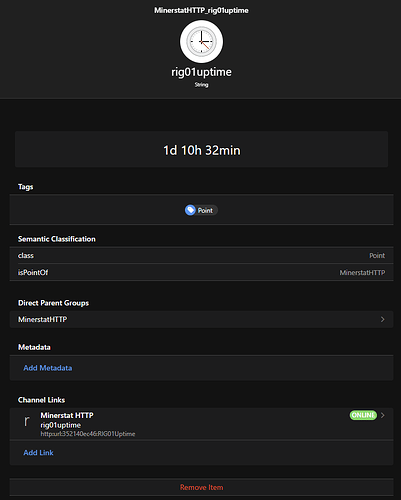Open the MinerstatHTTP parent group row

point(201,319)
